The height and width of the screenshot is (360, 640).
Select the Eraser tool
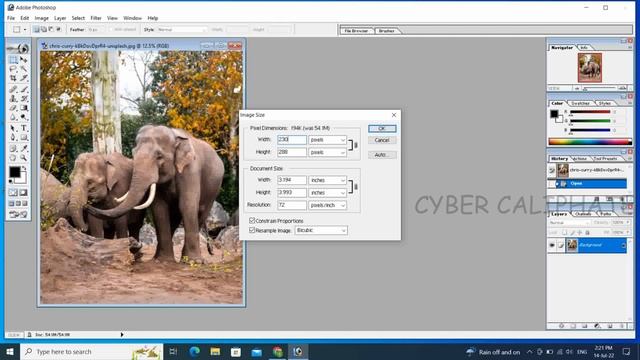[x=13, y=108]
